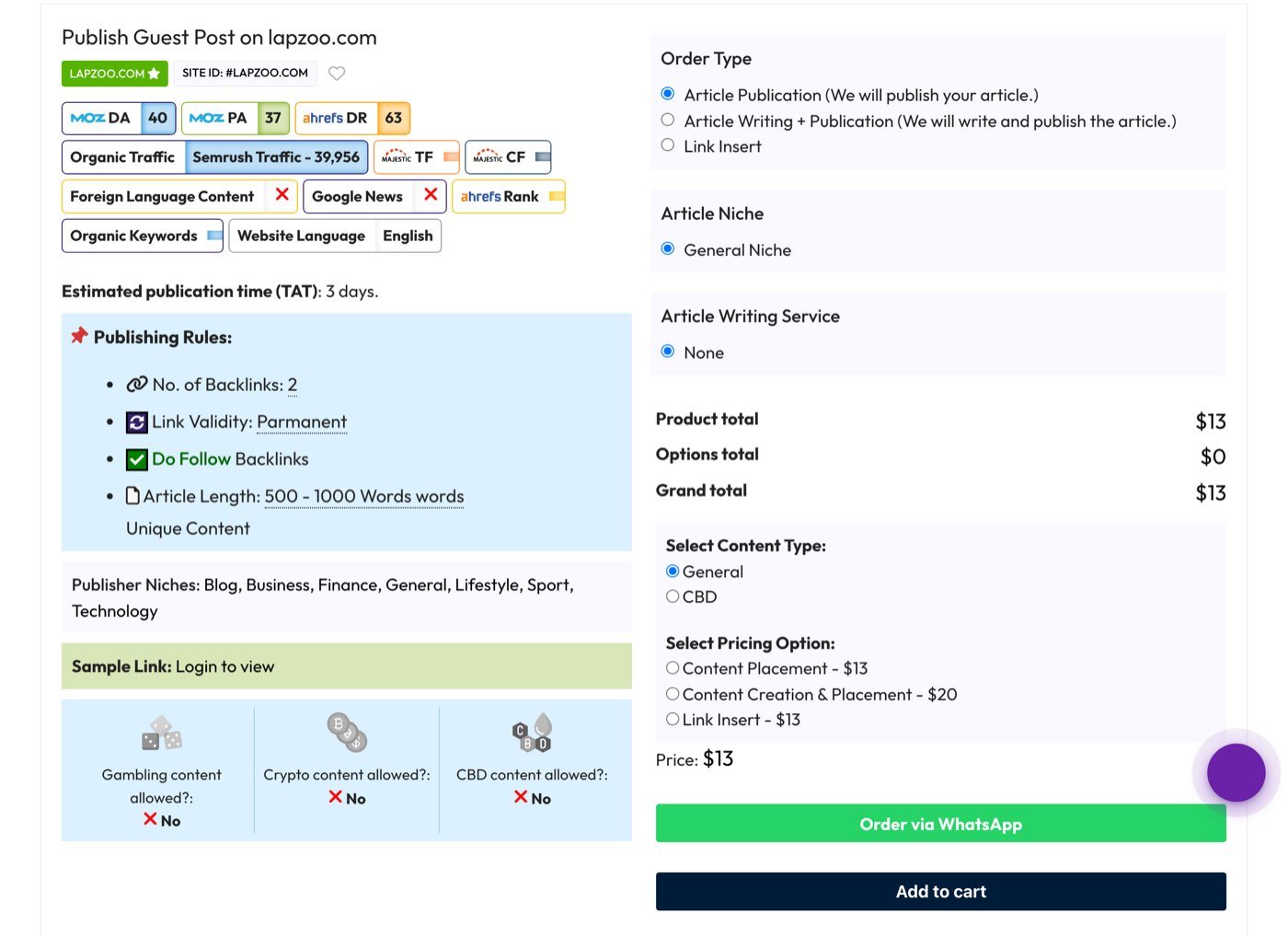Click the star in LAPZOO.COM badge
1288x936 pixels.
tap(154, 74)
